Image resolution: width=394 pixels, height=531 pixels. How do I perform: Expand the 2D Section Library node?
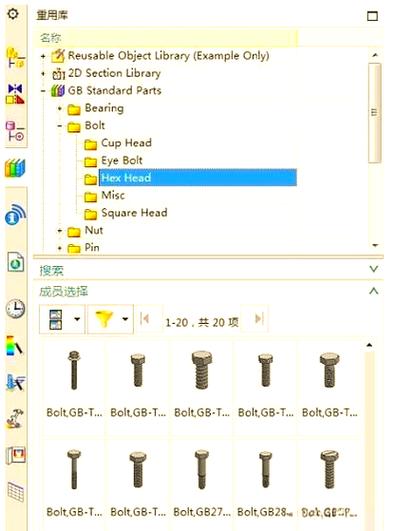[x=43, y=73]
